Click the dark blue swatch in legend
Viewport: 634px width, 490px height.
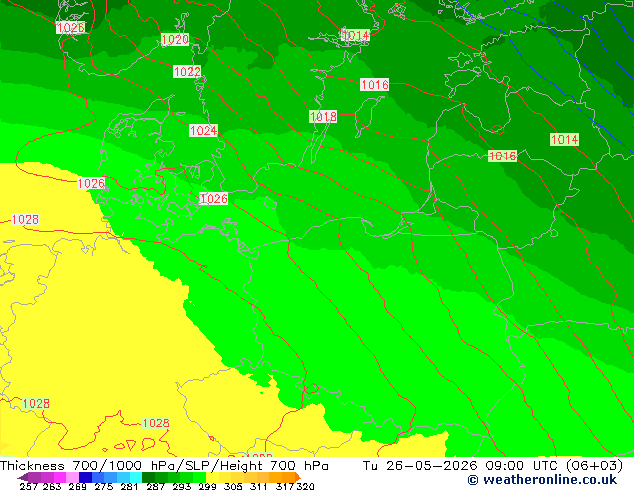(85, 477)
